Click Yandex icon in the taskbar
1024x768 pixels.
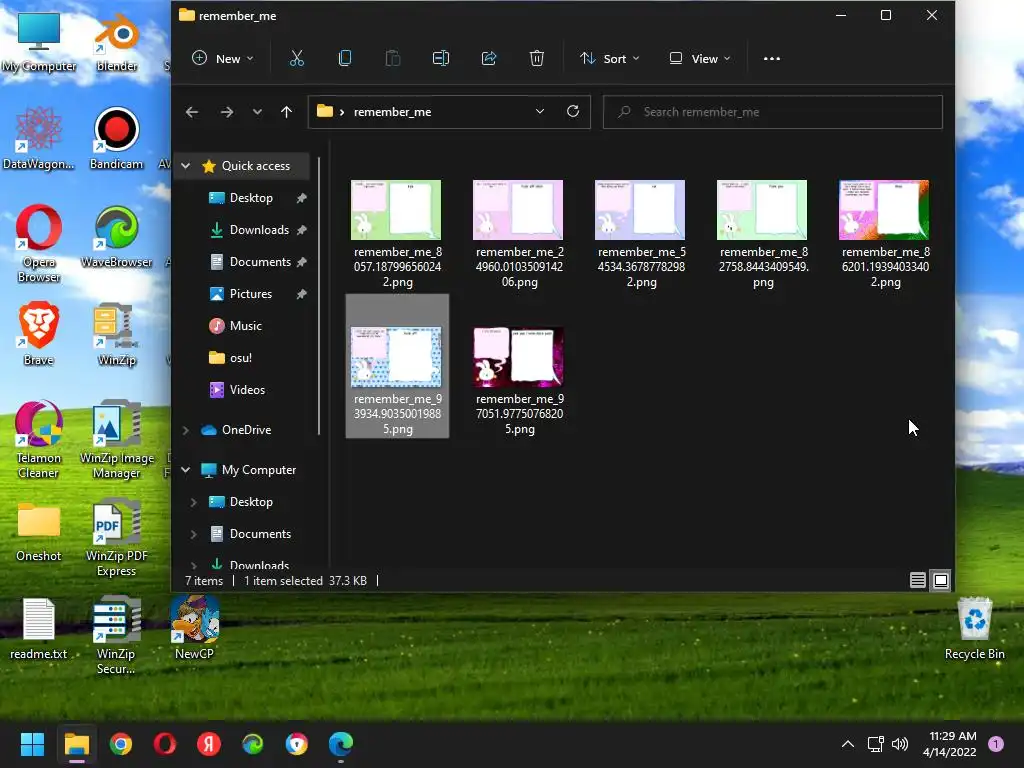(209, 744)
